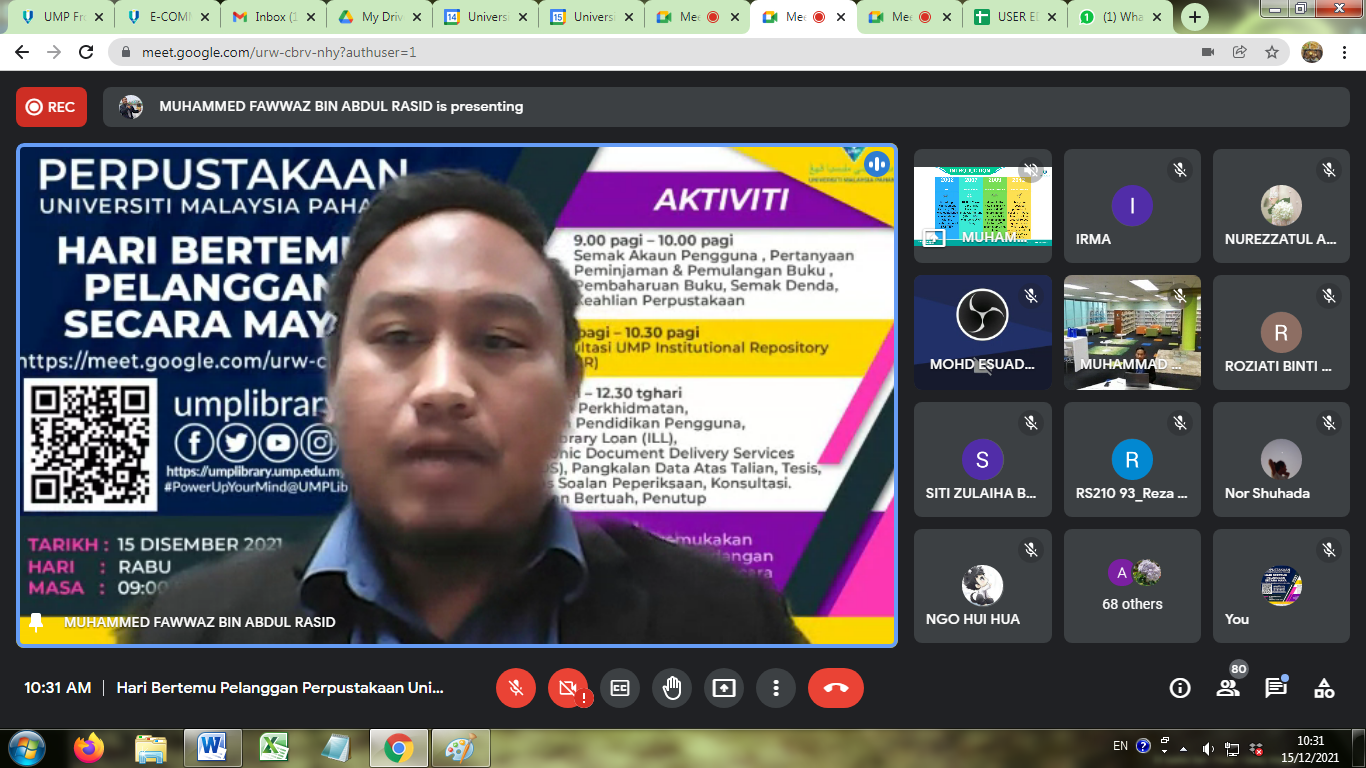This screenshot has width=1366, height=768.
Task: Open more options three-dot menu
Action: tap(776, 688)
